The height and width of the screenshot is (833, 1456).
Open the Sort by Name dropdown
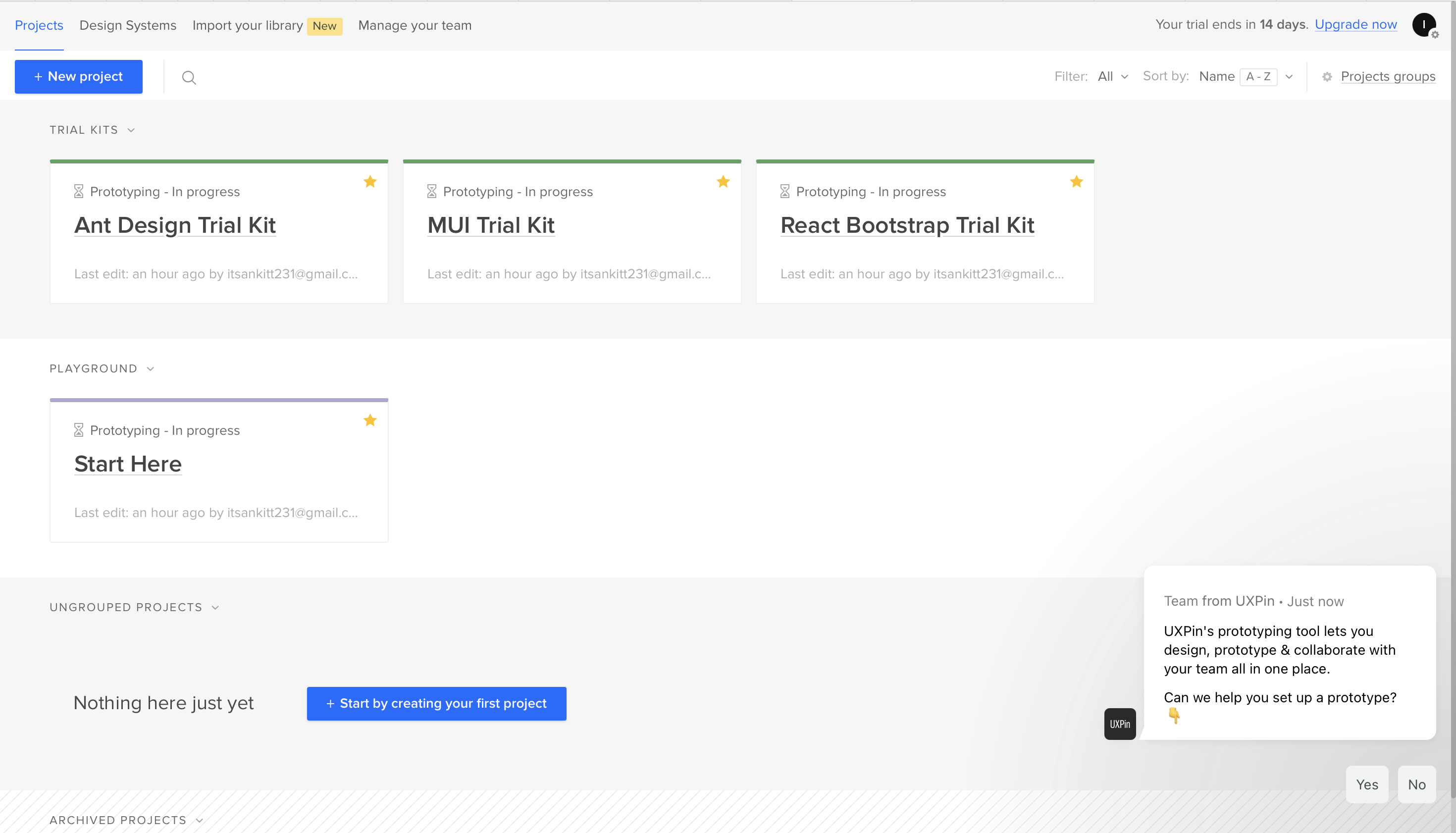tap(1246, 77)
